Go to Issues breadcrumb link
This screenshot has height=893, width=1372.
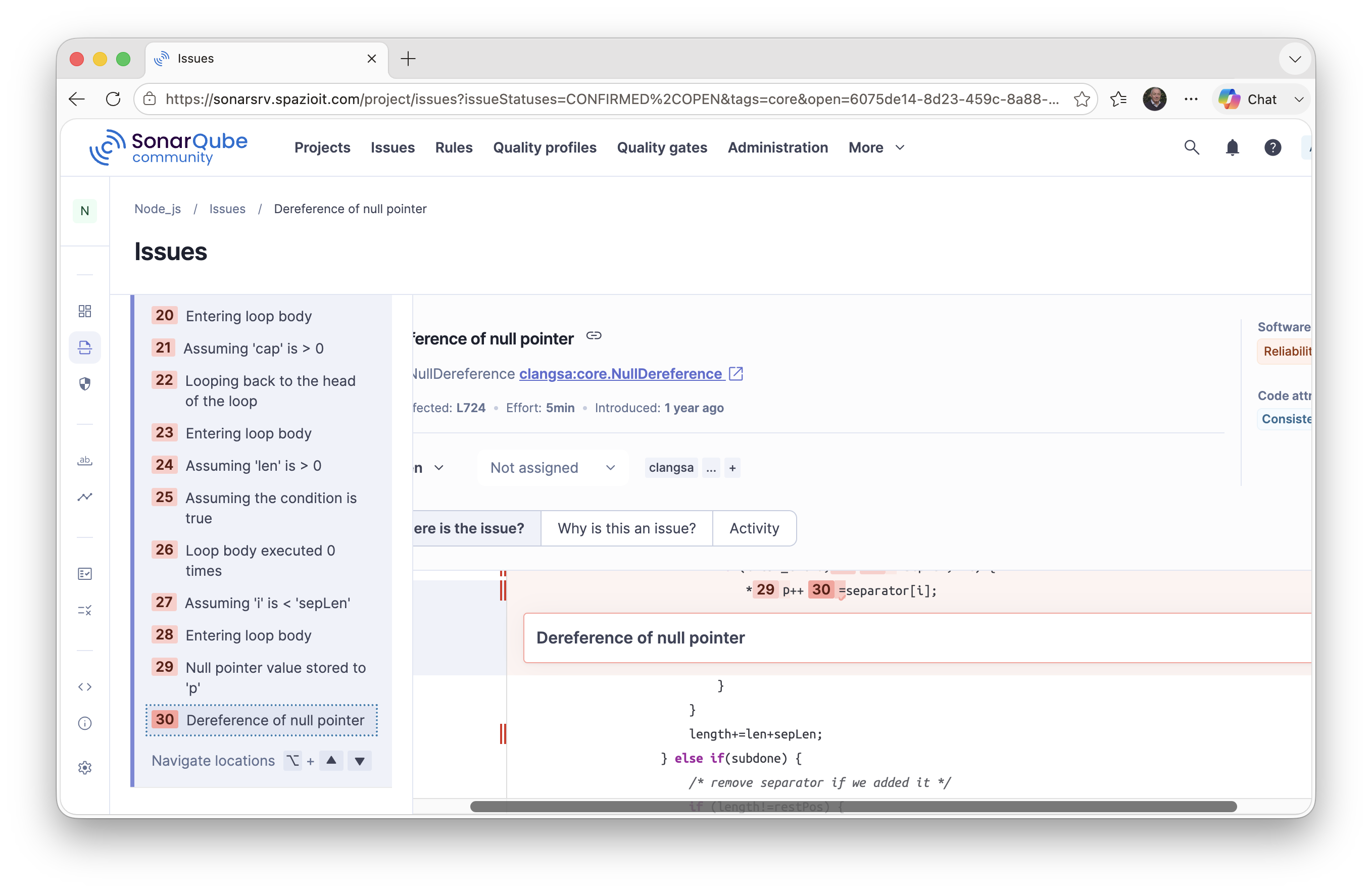pos(227,209)
